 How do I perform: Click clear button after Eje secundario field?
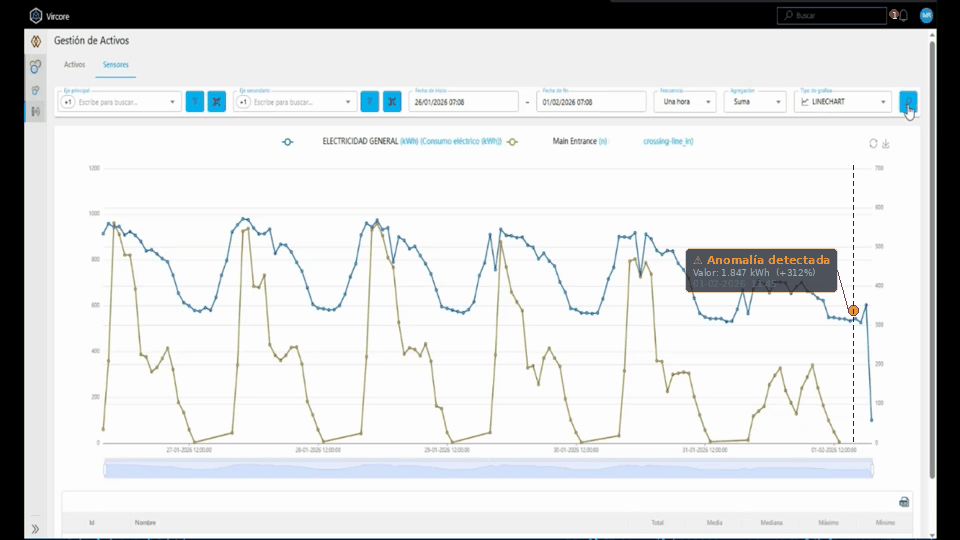click(392, 102)
